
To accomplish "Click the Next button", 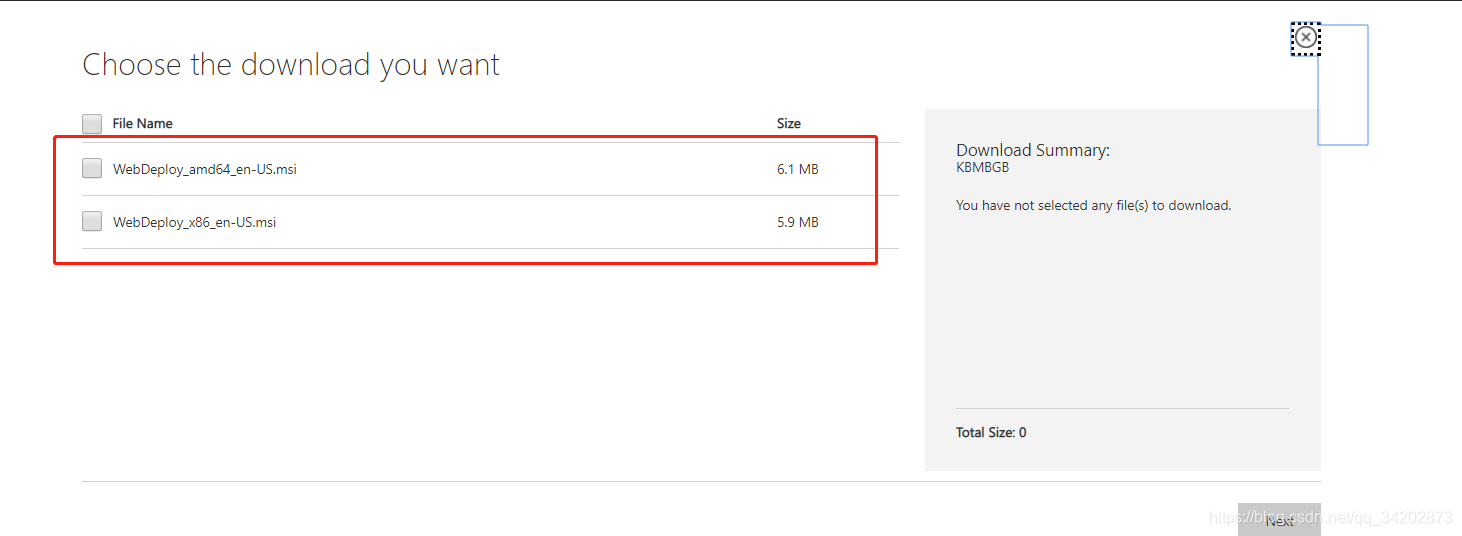I will pos(1279,520).
